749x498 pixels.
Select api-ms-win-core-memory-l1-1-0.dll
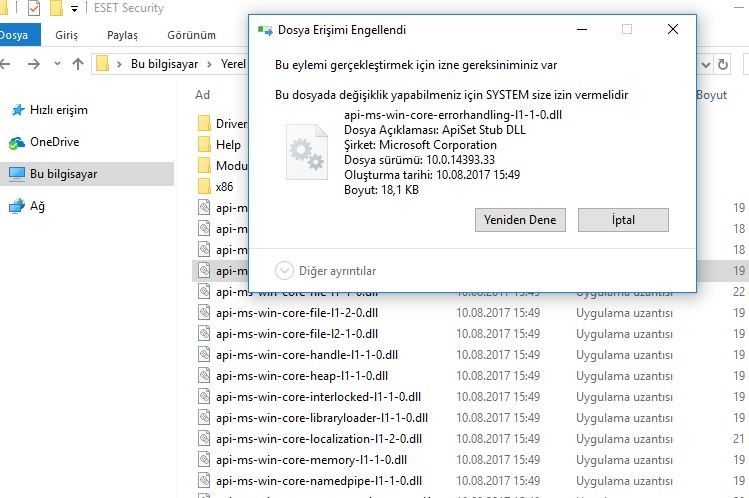(x=311, y=460)
